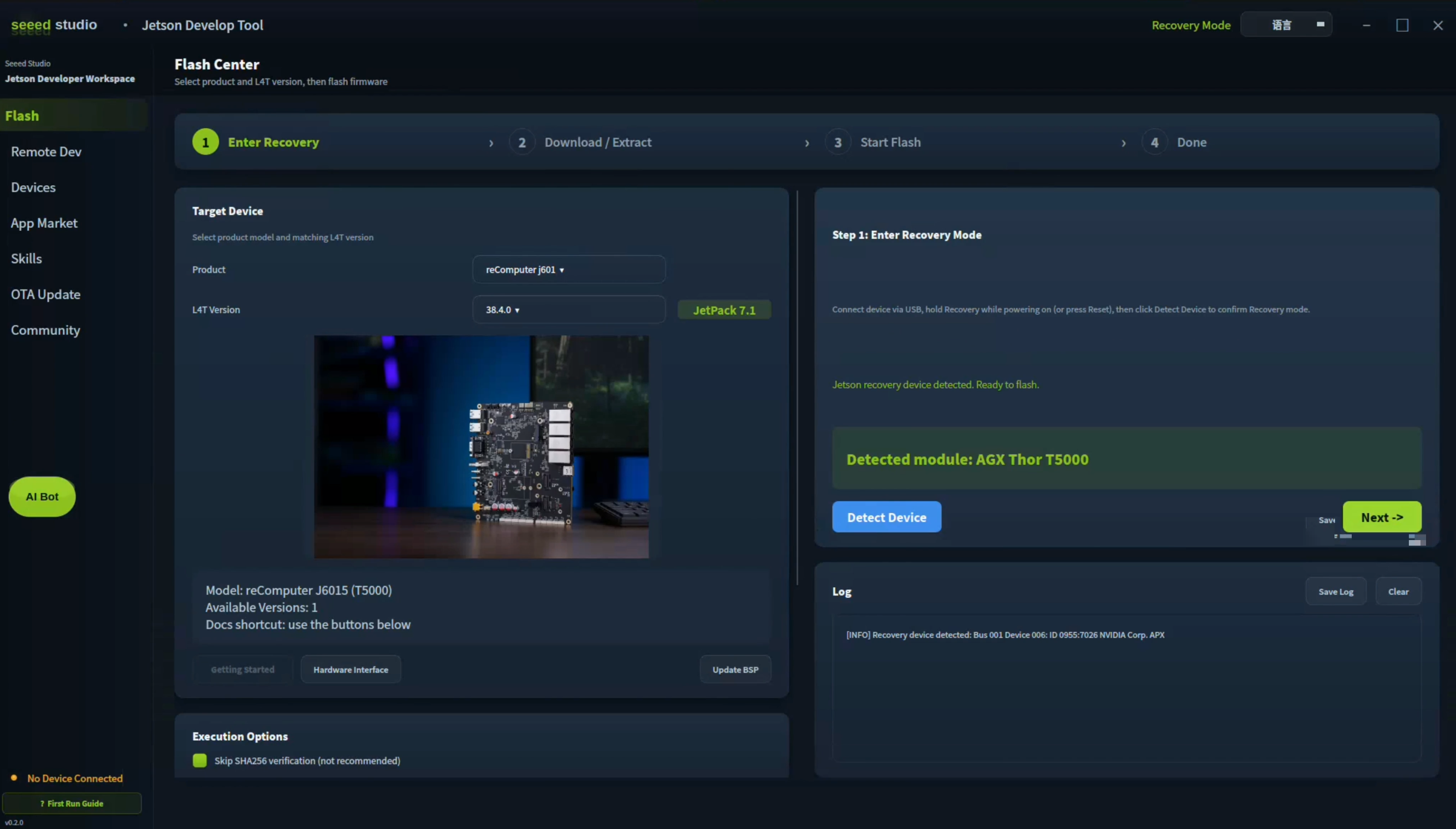Close the Jetson Develop Tool window

1438,26
